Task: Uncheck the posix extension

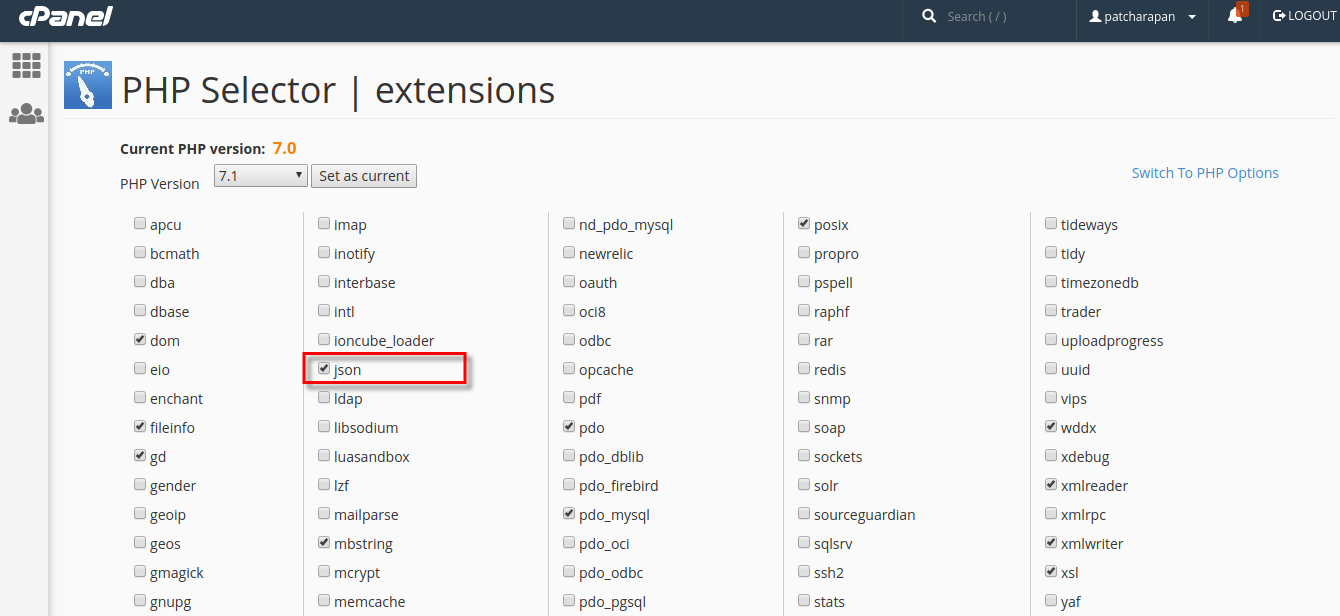Action: (x=804, y=224)
